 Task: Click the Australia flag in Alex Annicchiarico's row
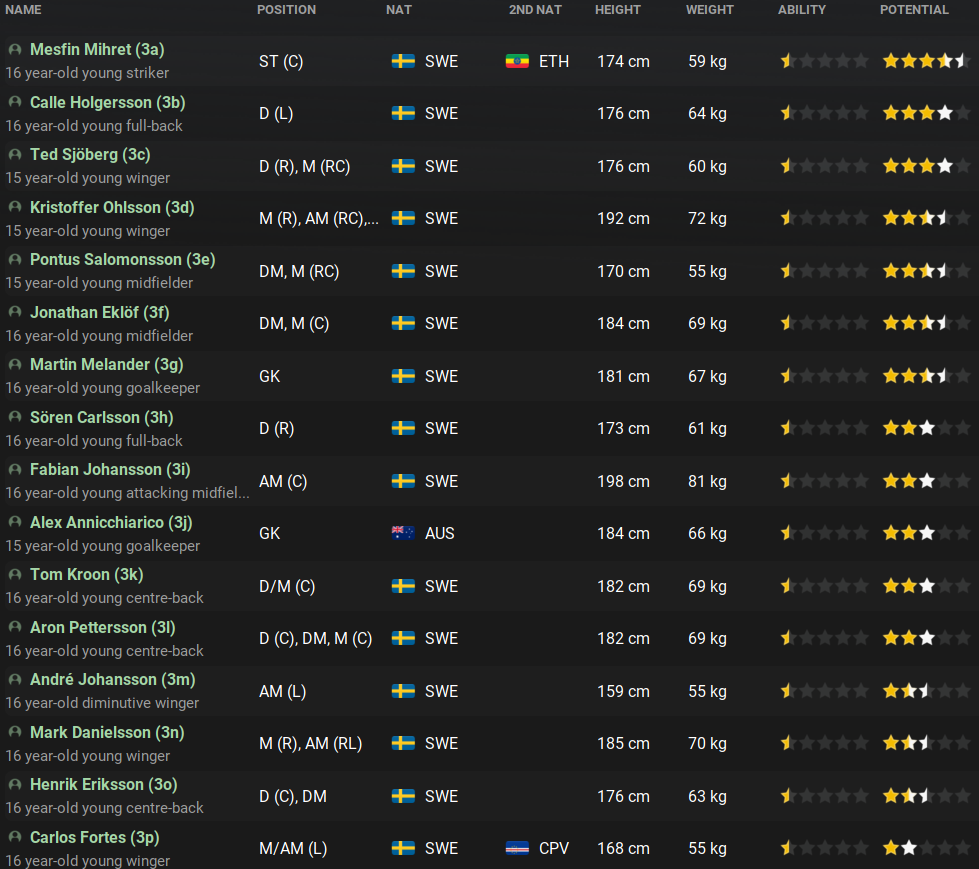403,533
